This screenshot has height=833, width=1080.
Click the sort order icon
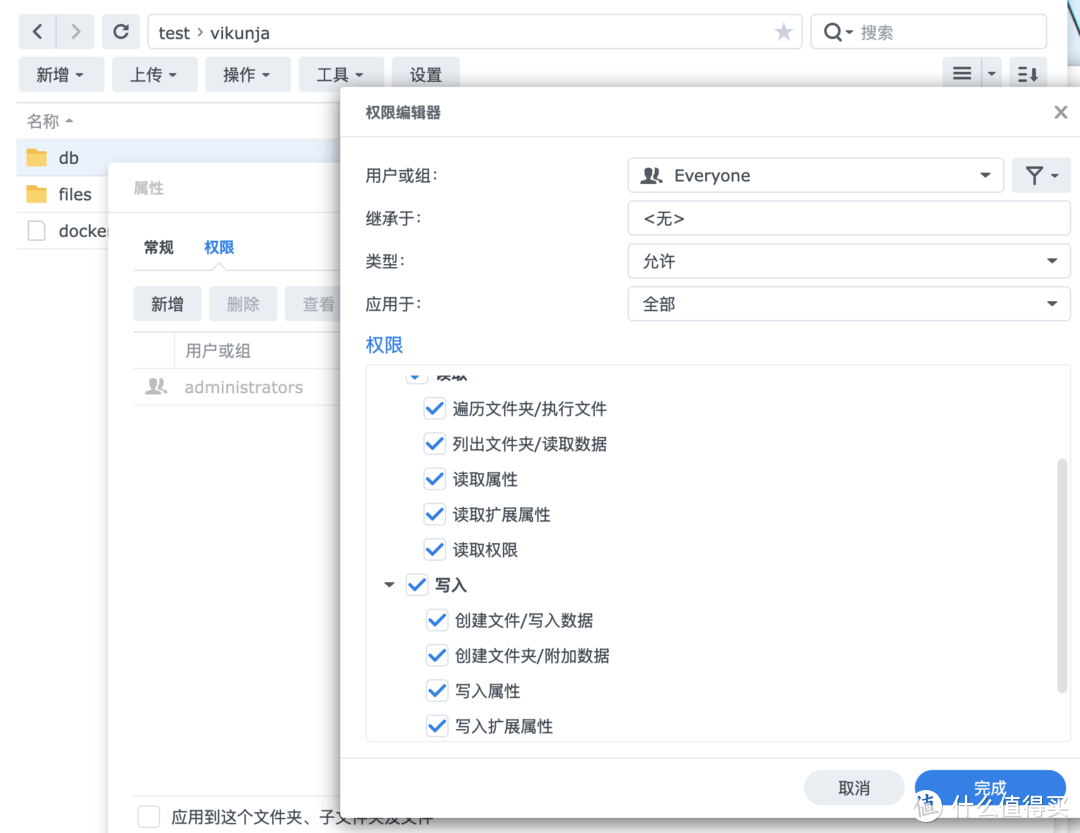[1027, 72]
